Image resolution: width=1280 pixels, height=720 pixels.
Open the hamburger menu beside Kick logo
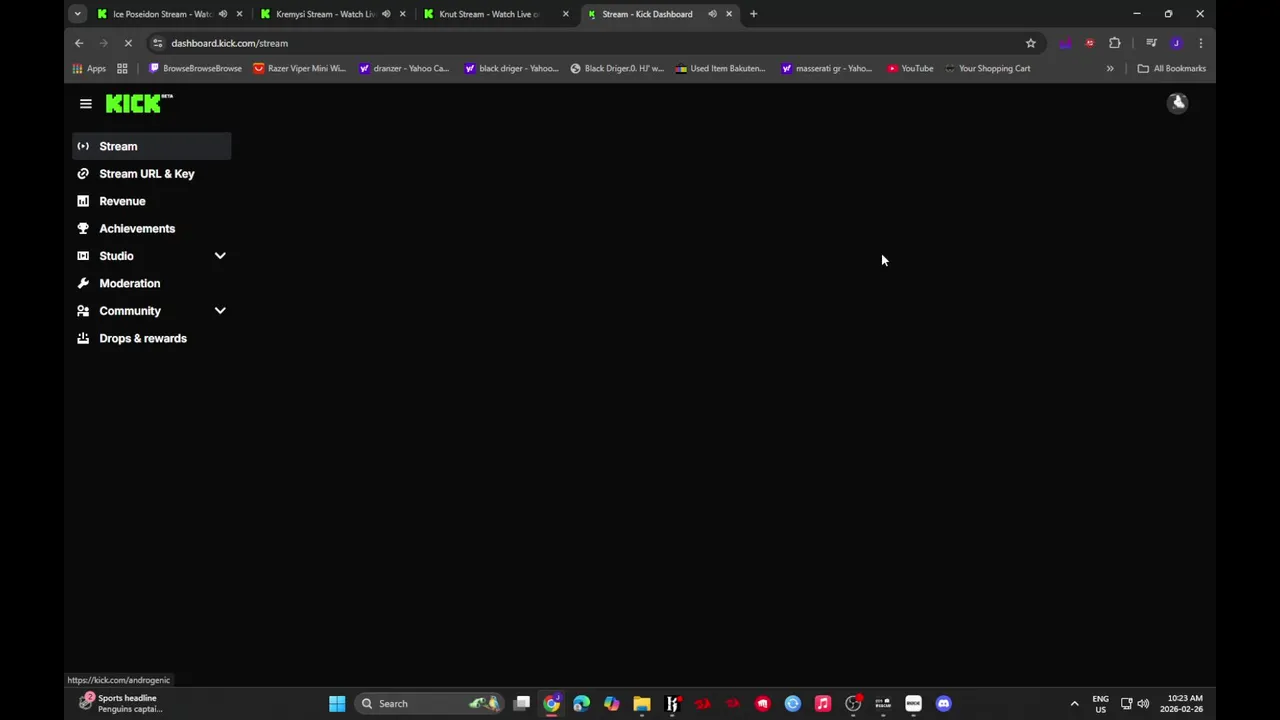tap(86, 104)
